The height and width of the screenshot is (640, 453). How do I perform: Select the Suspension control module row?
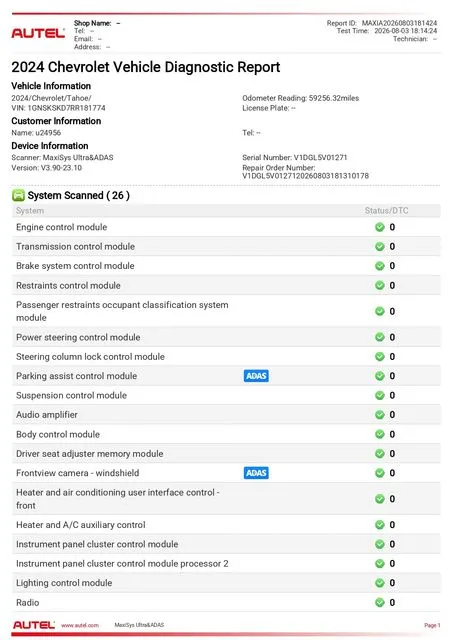click(226, 395)
